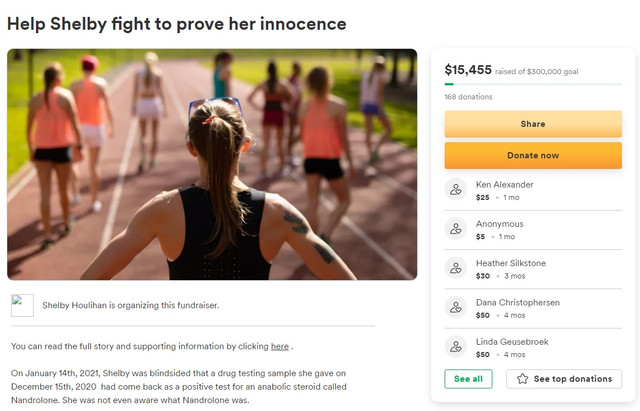The image size is (640, 411).
Task: Click the $15,455 raised amount
Action: coord(468,70)
